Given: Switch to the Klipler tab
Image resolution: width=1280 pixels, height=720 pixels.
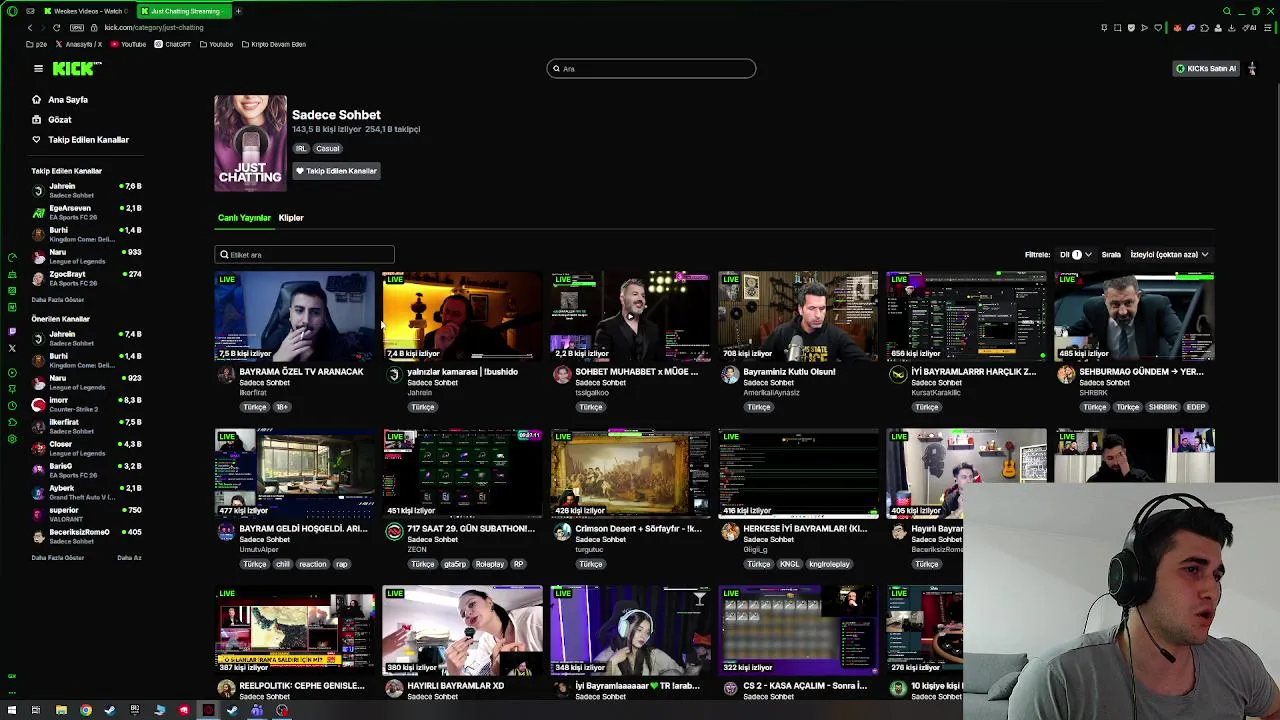Looking at the screenshot, I should tap(291, 217).
